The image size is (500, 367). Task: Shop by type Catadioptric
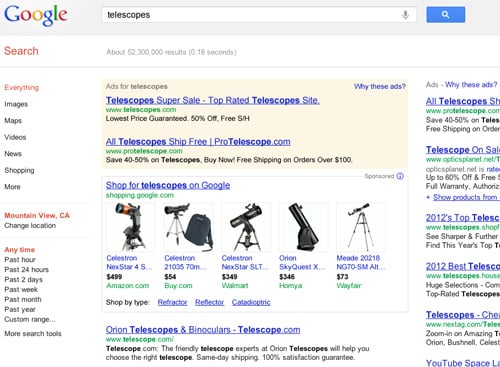pos(251,302)
